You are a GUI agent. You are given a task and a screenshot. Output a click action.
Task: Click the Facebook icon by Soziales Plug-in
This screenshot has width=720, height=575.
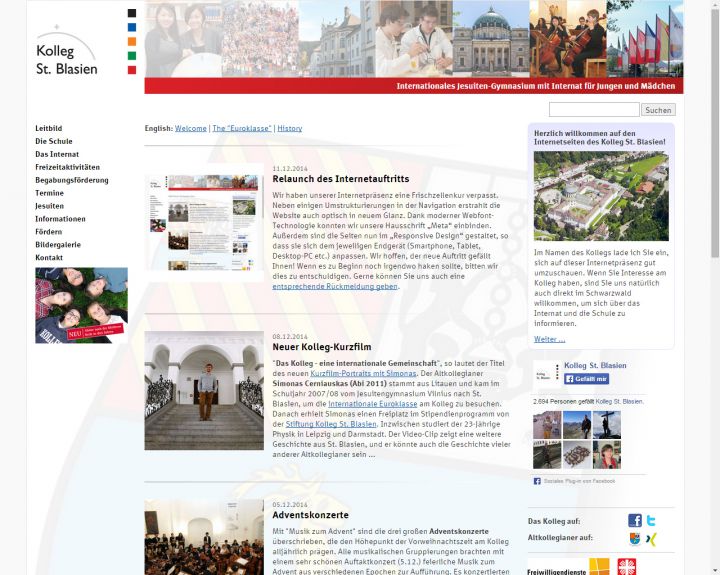coord(537,481)
